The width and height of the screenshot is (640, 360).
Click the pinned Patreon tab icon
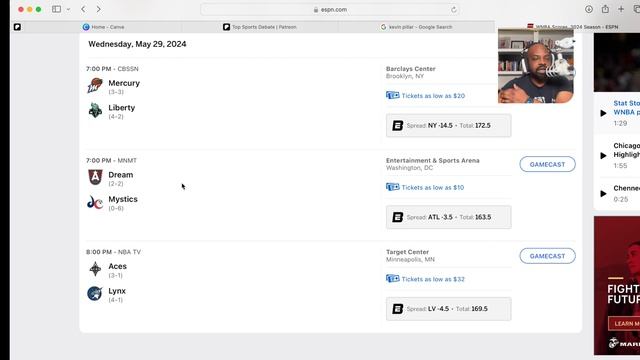click(17, 27)
